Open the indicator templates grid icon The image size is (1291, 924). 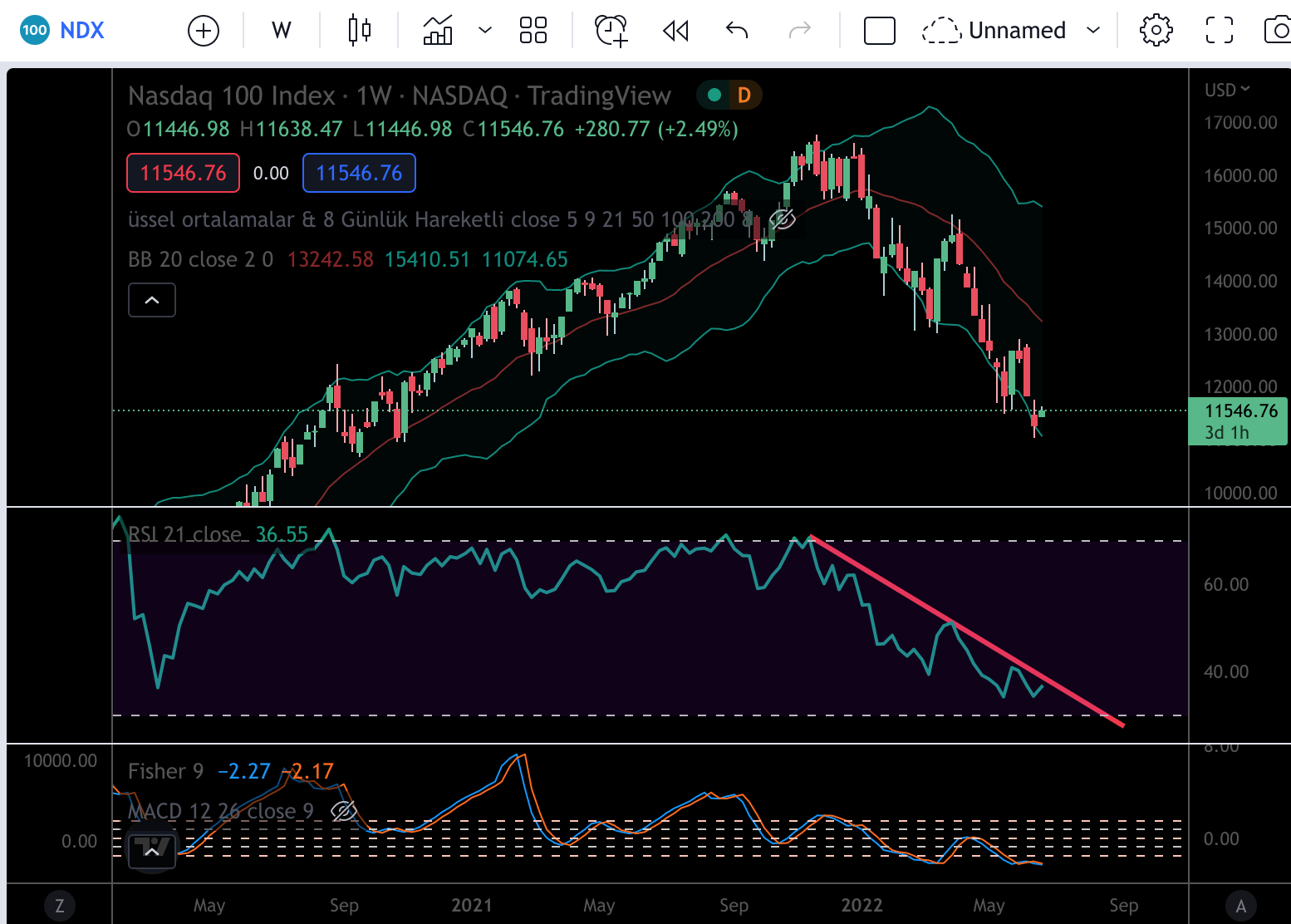[x=533, y=31]
